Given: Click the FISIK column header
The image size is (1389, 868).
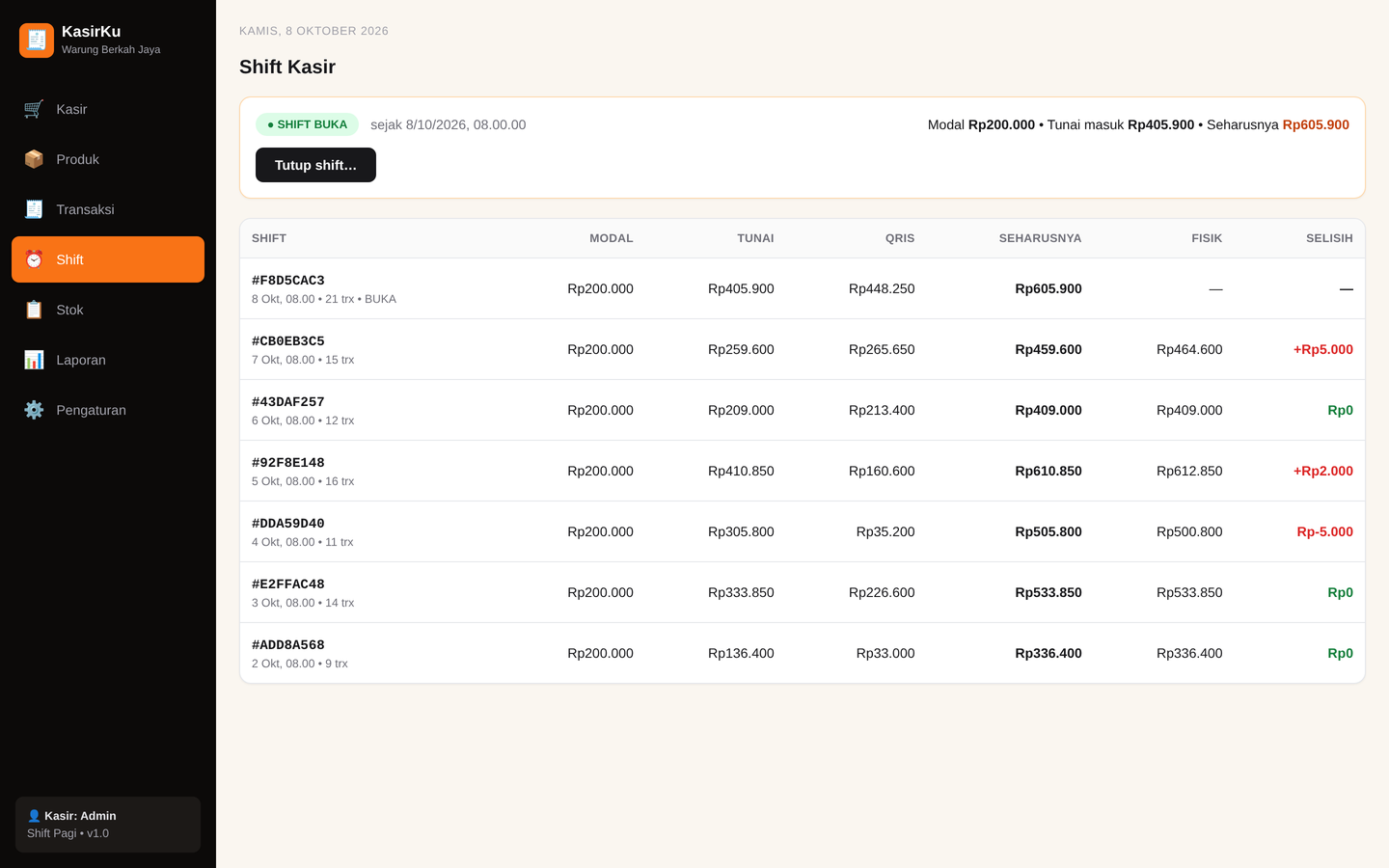Looking at the screenshot, I should pos(1207,238).
